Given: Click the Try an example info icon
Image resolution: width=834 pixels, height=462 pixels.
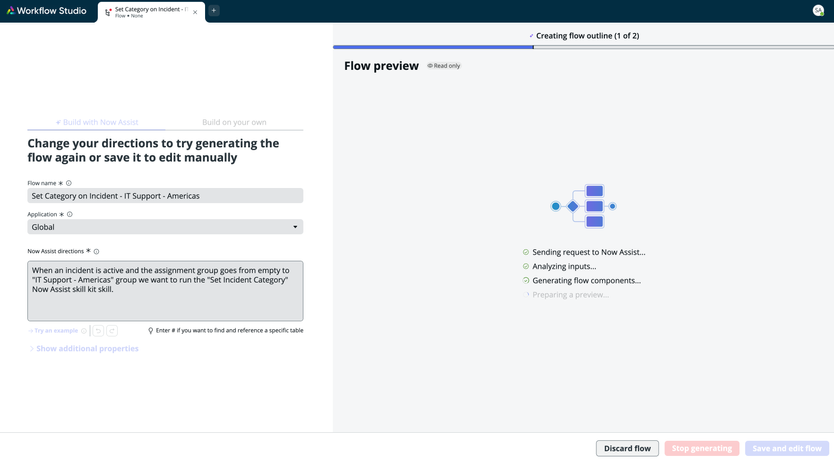Looking at the screenshot, I should click(x=84, y=331).
